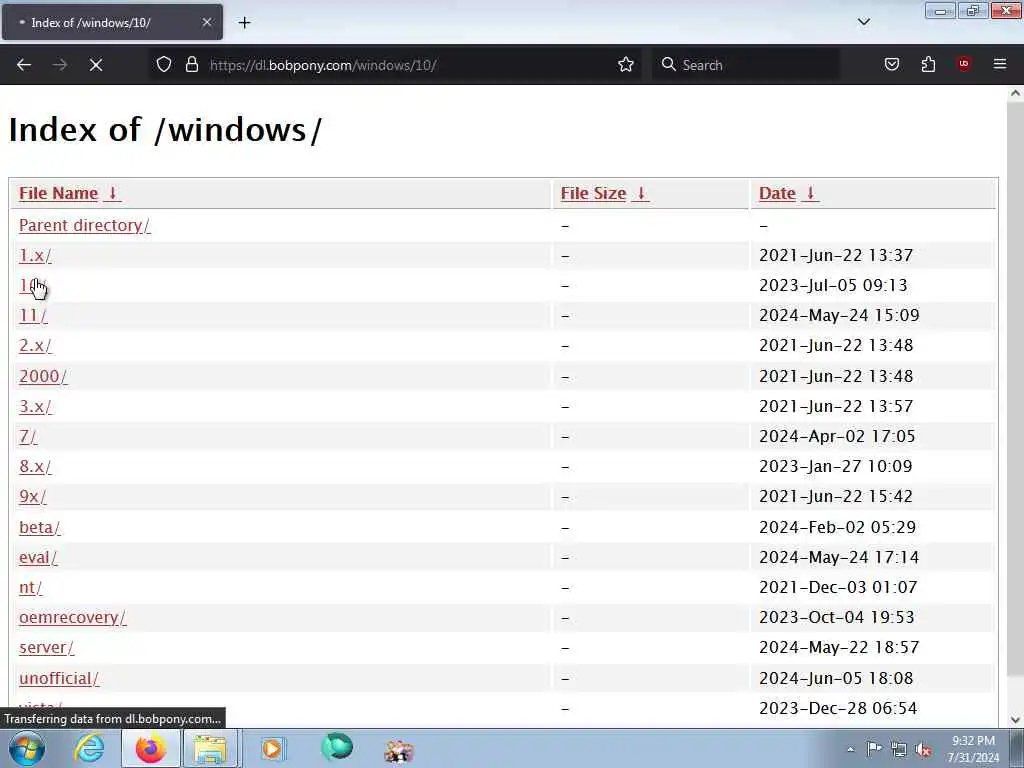
Task: Click the page scrollbar up arrow
Action: click(x=1015, y=93)
